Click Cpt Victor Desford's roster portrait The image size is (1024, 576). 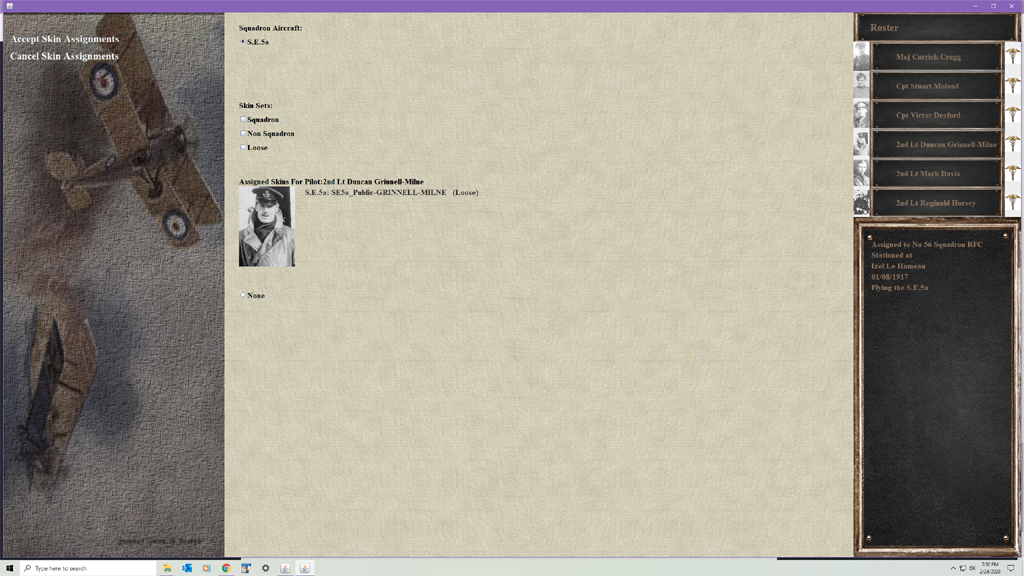pos(861,115)
